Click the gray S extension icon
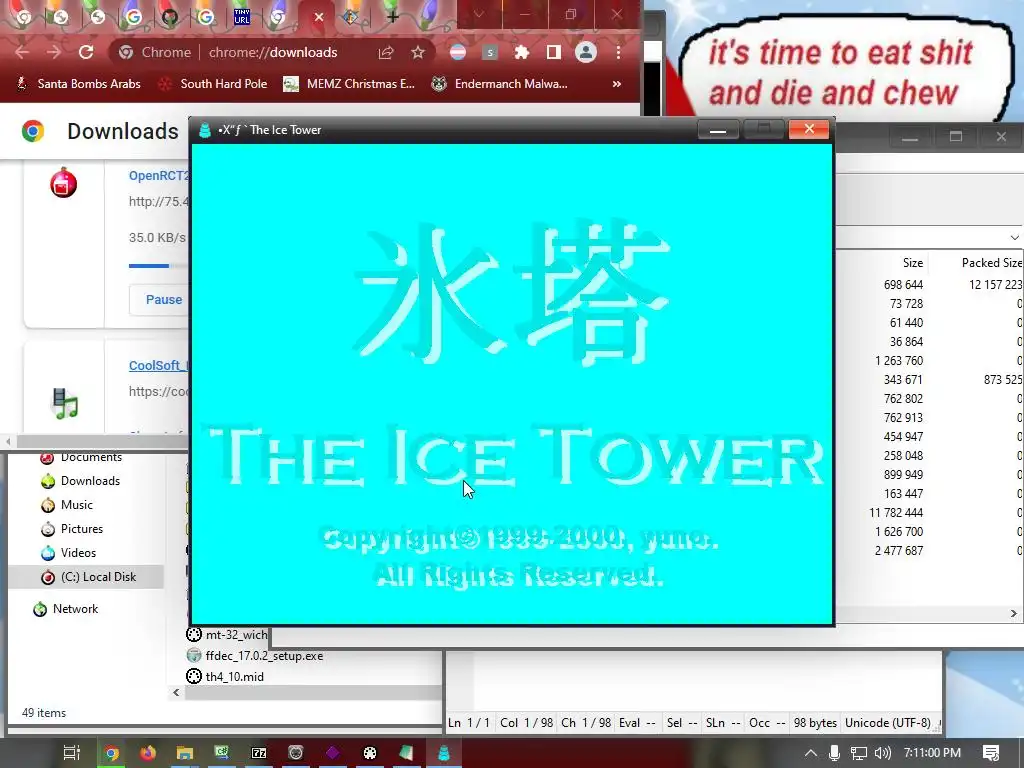1024x768 pixels. point(490,52)
